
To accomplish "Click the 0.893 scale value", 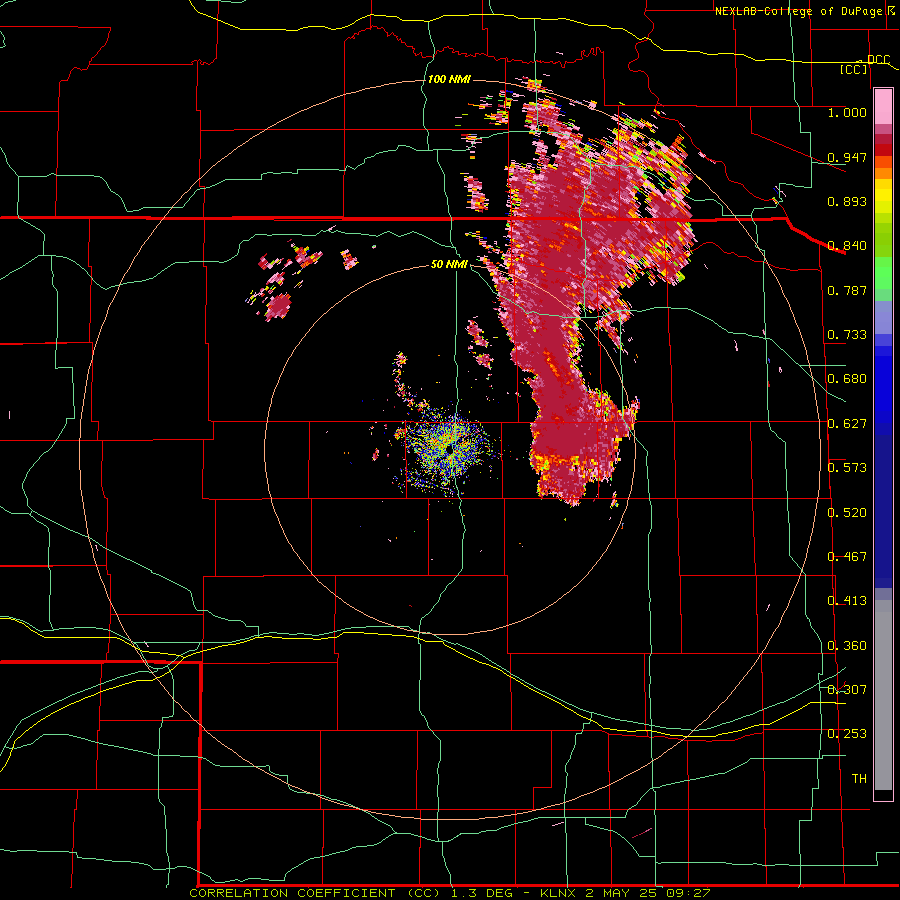I will 847,201.
